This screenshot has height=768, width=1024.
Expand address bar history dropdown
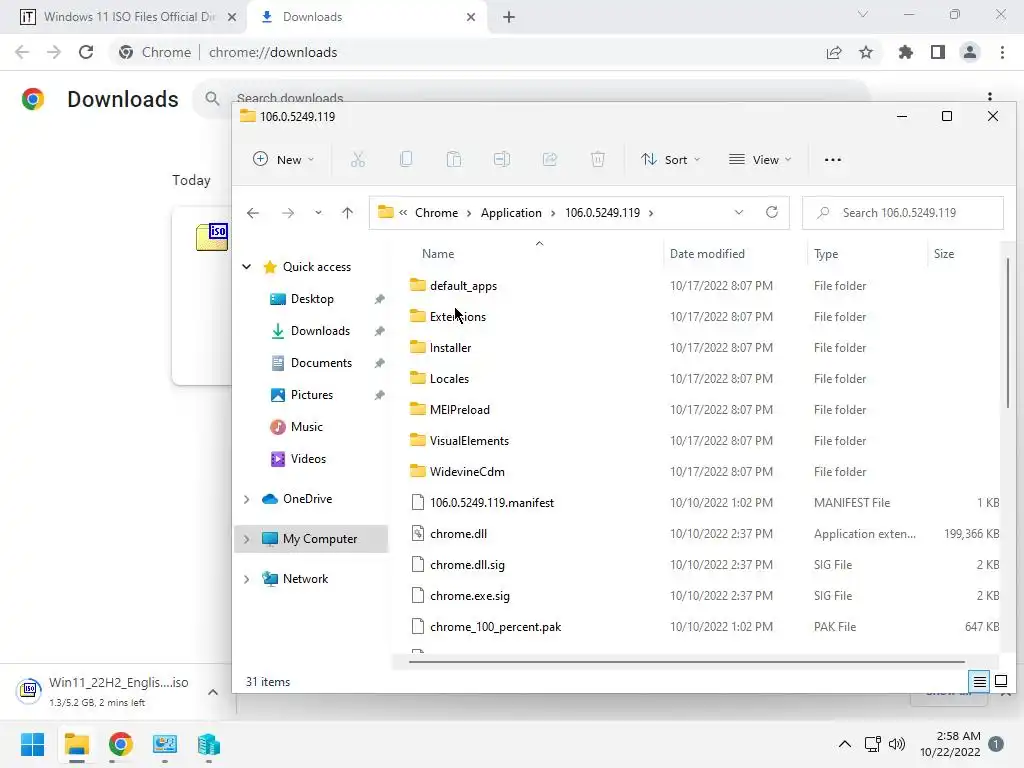739,212
